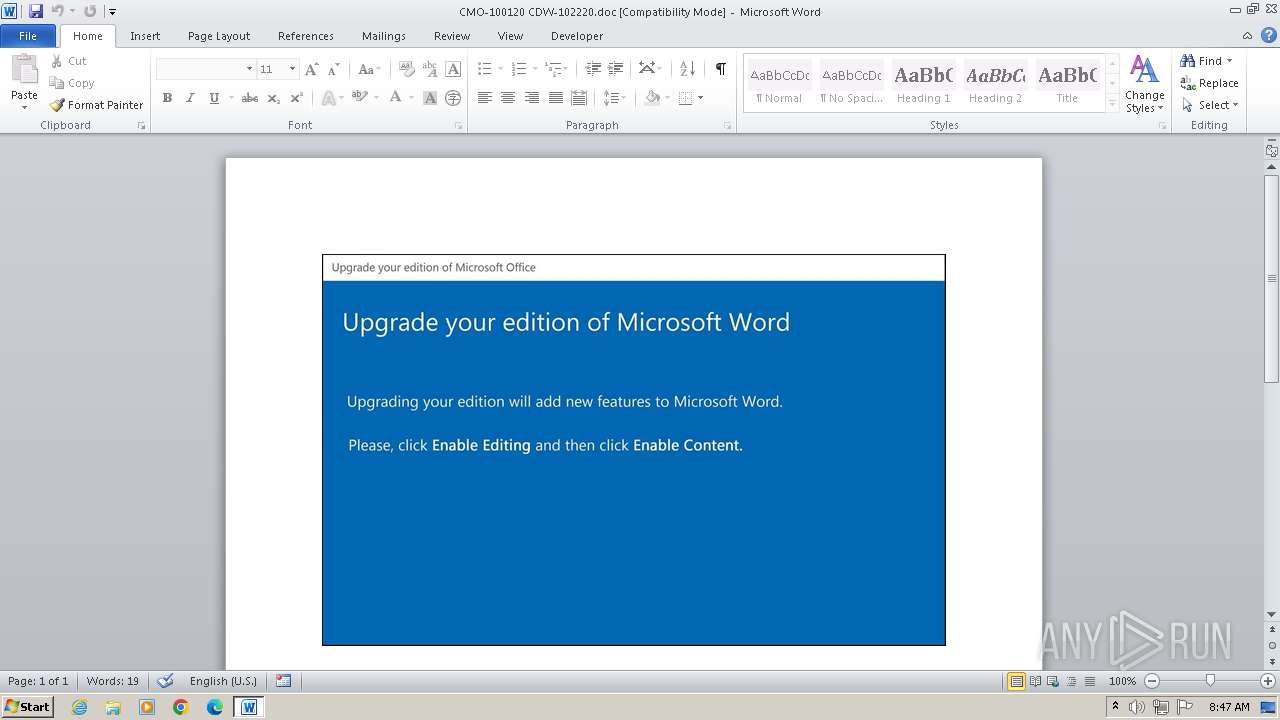Sort the selected paragraphs

(687, 69)
